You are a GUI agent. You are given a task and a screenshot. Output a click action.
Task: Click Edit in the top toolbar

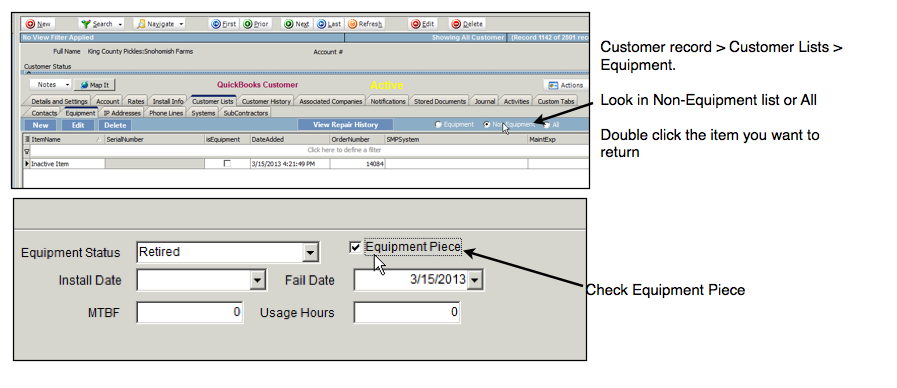[x=423, y=24]
